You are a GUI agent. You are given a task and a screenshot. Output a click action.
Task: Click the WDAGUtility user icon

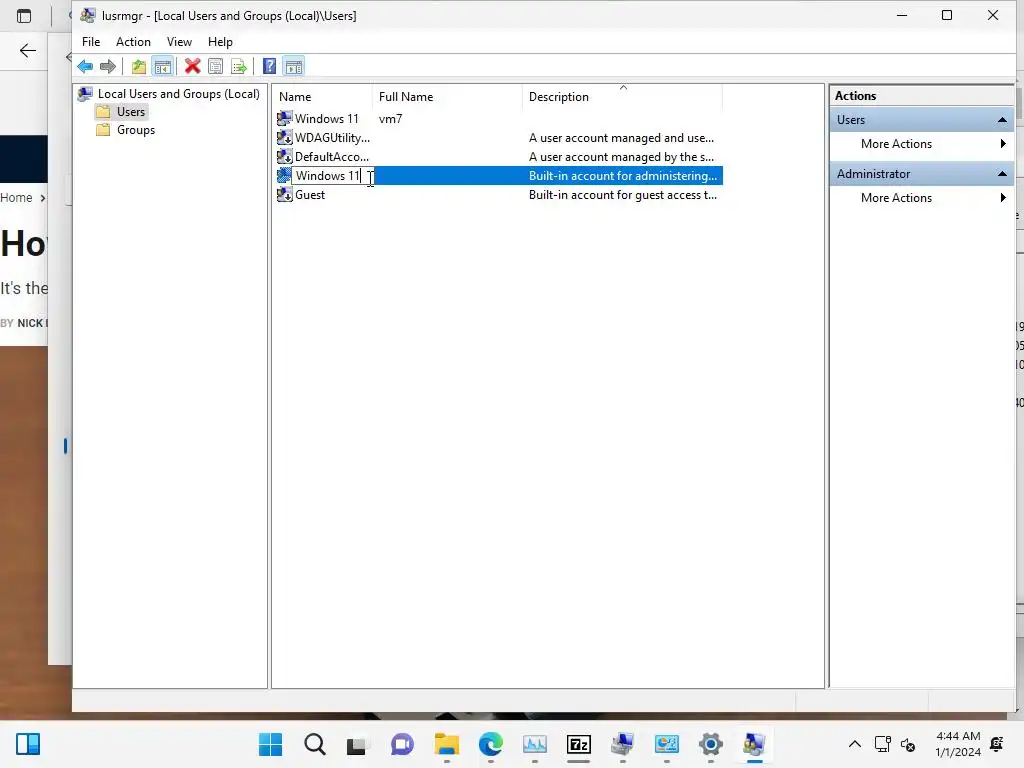284,138
